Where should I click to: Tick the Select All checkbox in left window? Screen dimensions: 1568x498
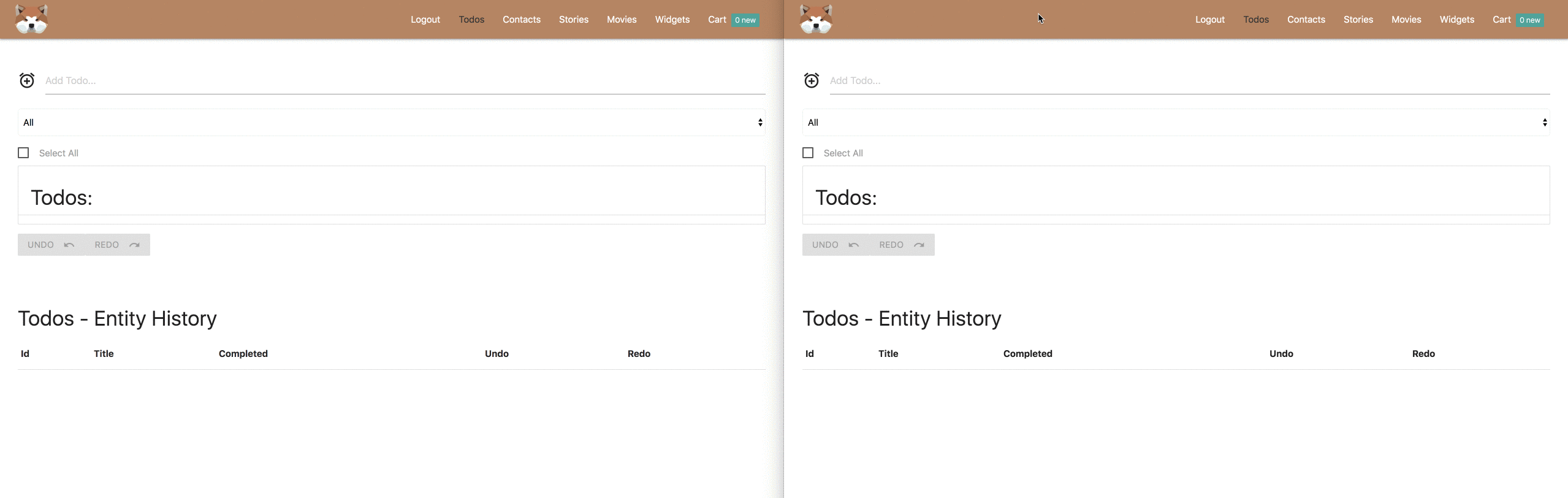click(23, 153)
